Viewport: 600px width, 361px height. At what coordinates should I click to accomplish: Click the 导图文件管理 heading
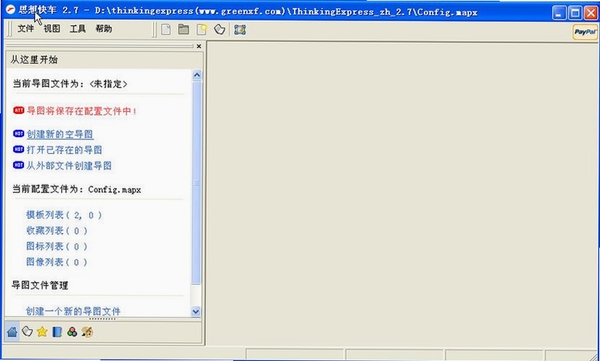tap(40, 285)
